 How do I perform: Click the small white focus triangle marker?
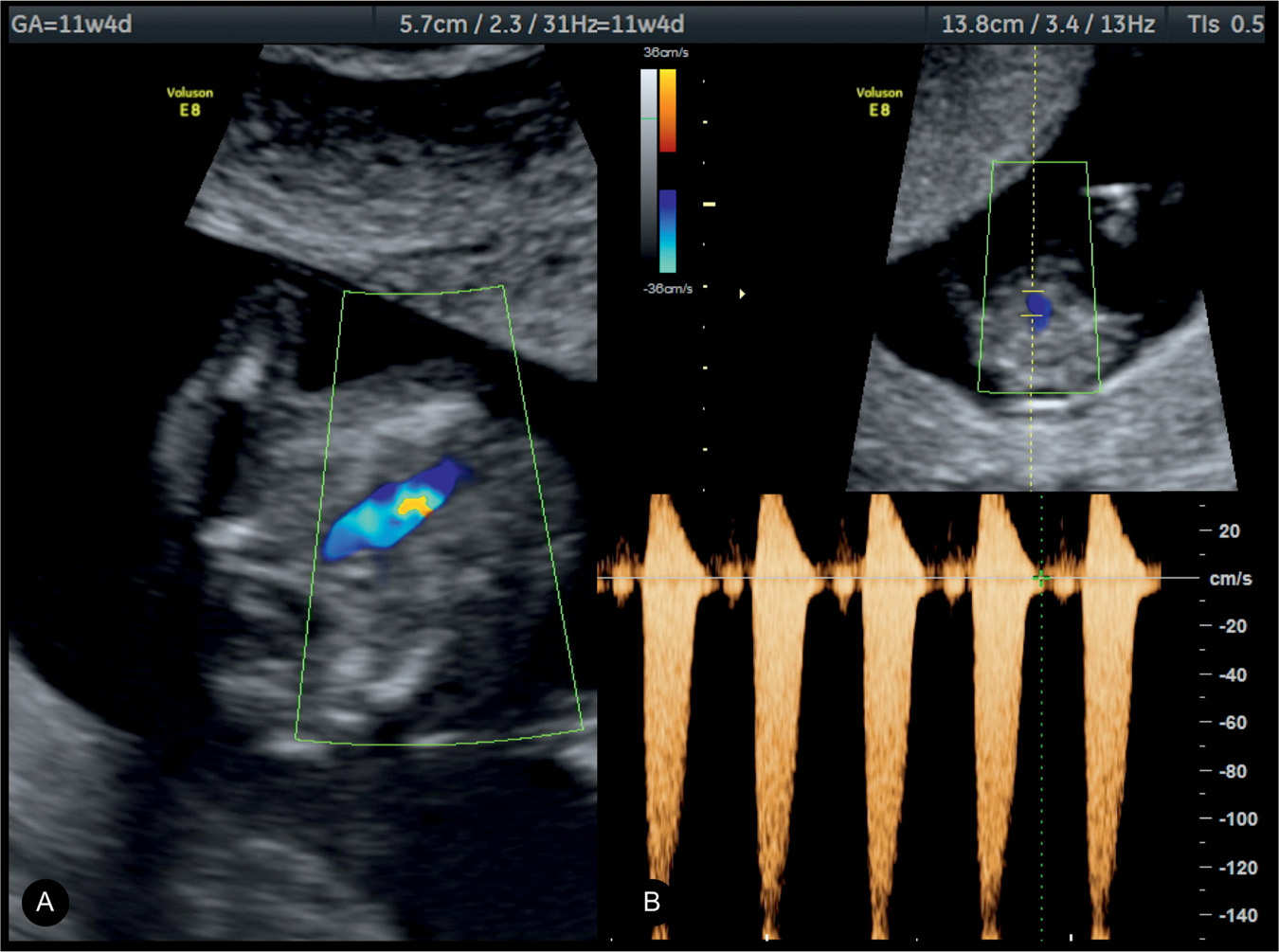742,294
